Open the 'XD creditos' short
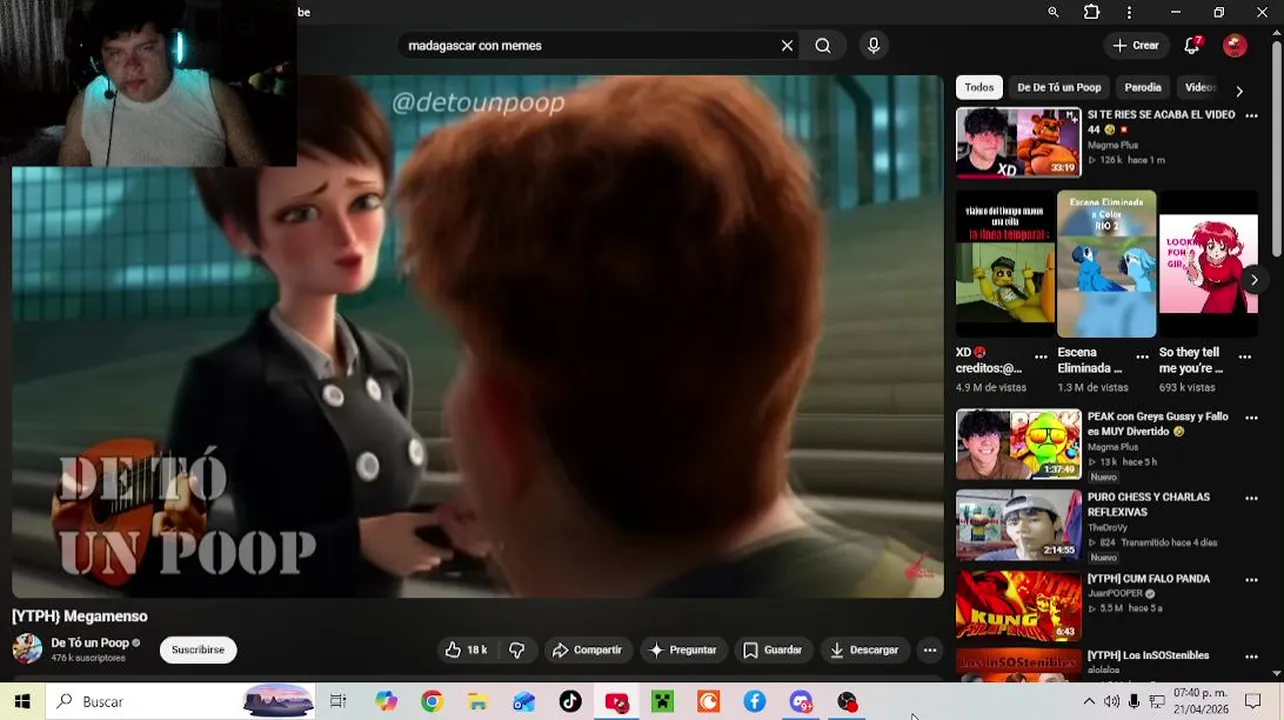The height and width of the screenshot is (720, 1284). click(1005, 264)
